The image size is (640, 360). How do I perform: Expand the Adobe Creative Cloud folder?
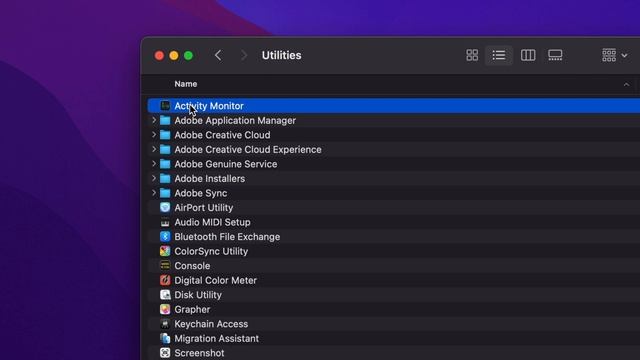click(x=154, y=135)
